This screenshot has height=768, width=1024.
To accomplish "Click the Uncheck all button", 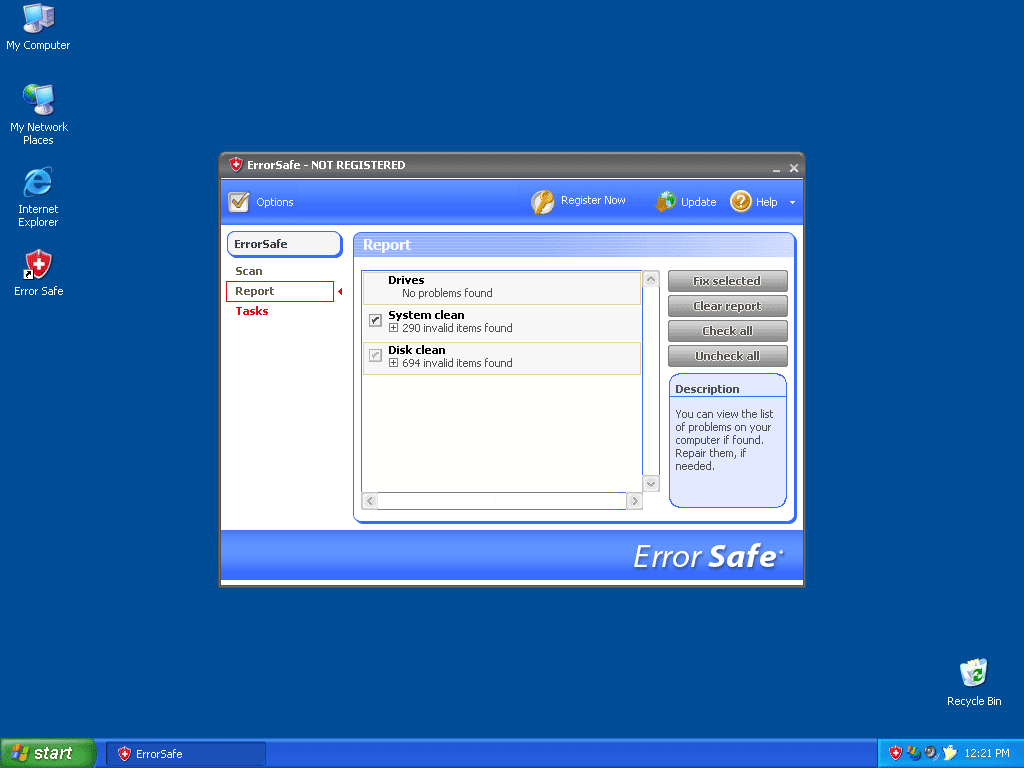I will point(727,356).
